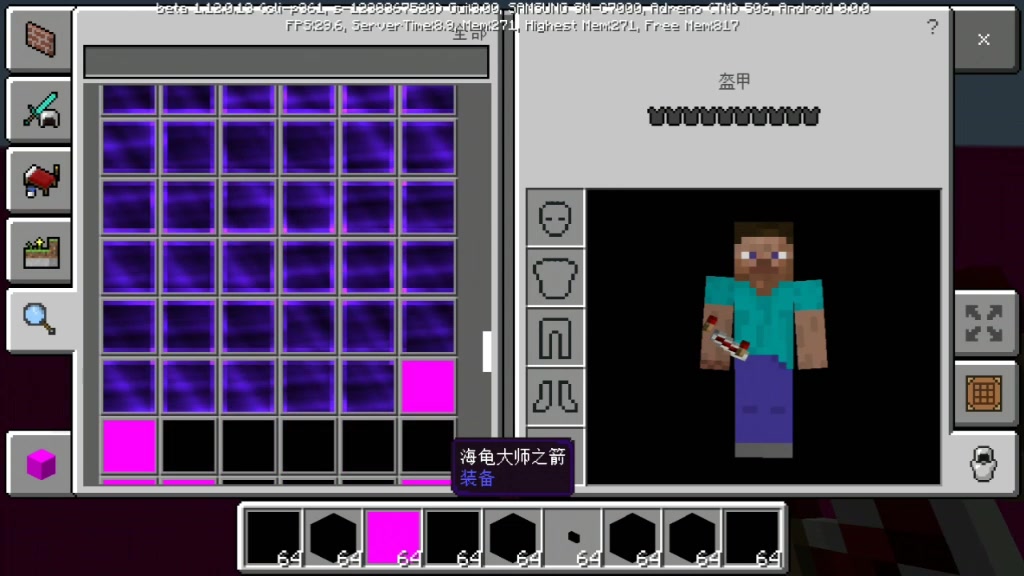Select hotbar slot with small black dot item
The image size is (1024, 576).
573,537
